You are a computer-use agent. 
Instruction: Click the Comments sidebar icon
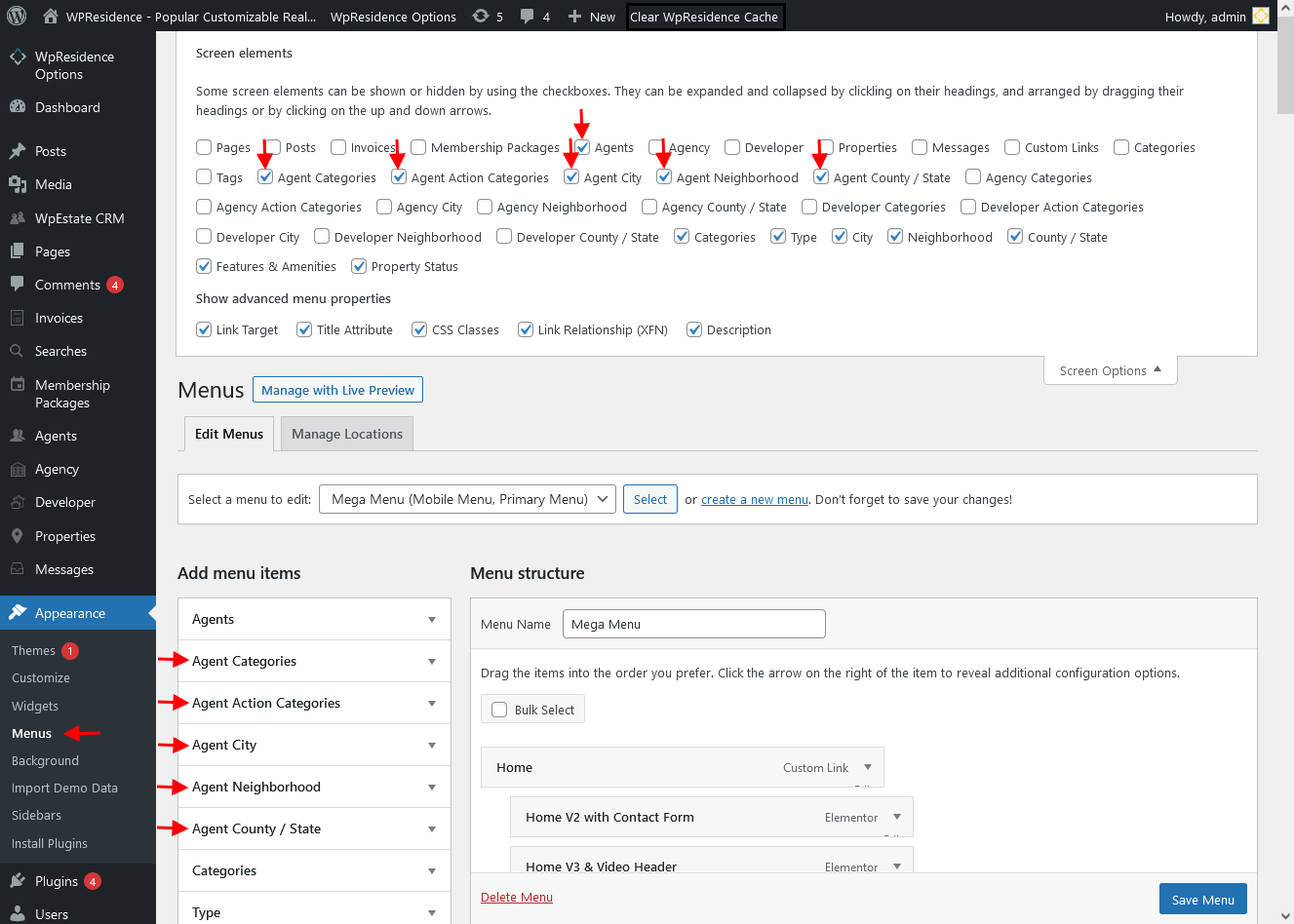point(18,285)
